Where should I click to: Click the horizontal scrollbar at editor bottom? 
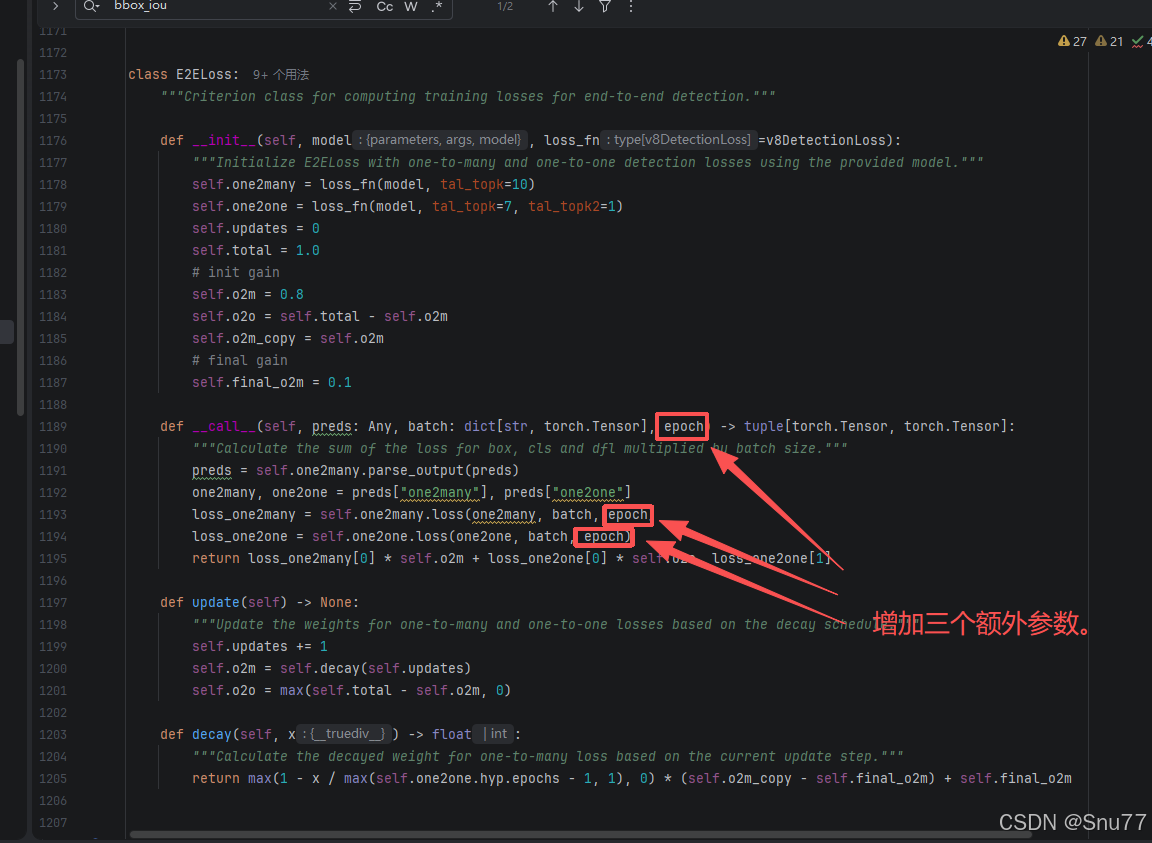tap(580, 834)
